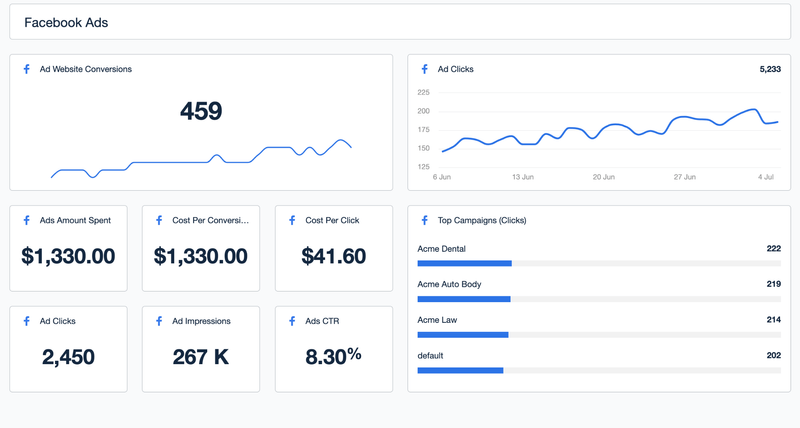Click Facebook icon next to Ads CTR
The image size is (800, 428).
pos(292,321)
